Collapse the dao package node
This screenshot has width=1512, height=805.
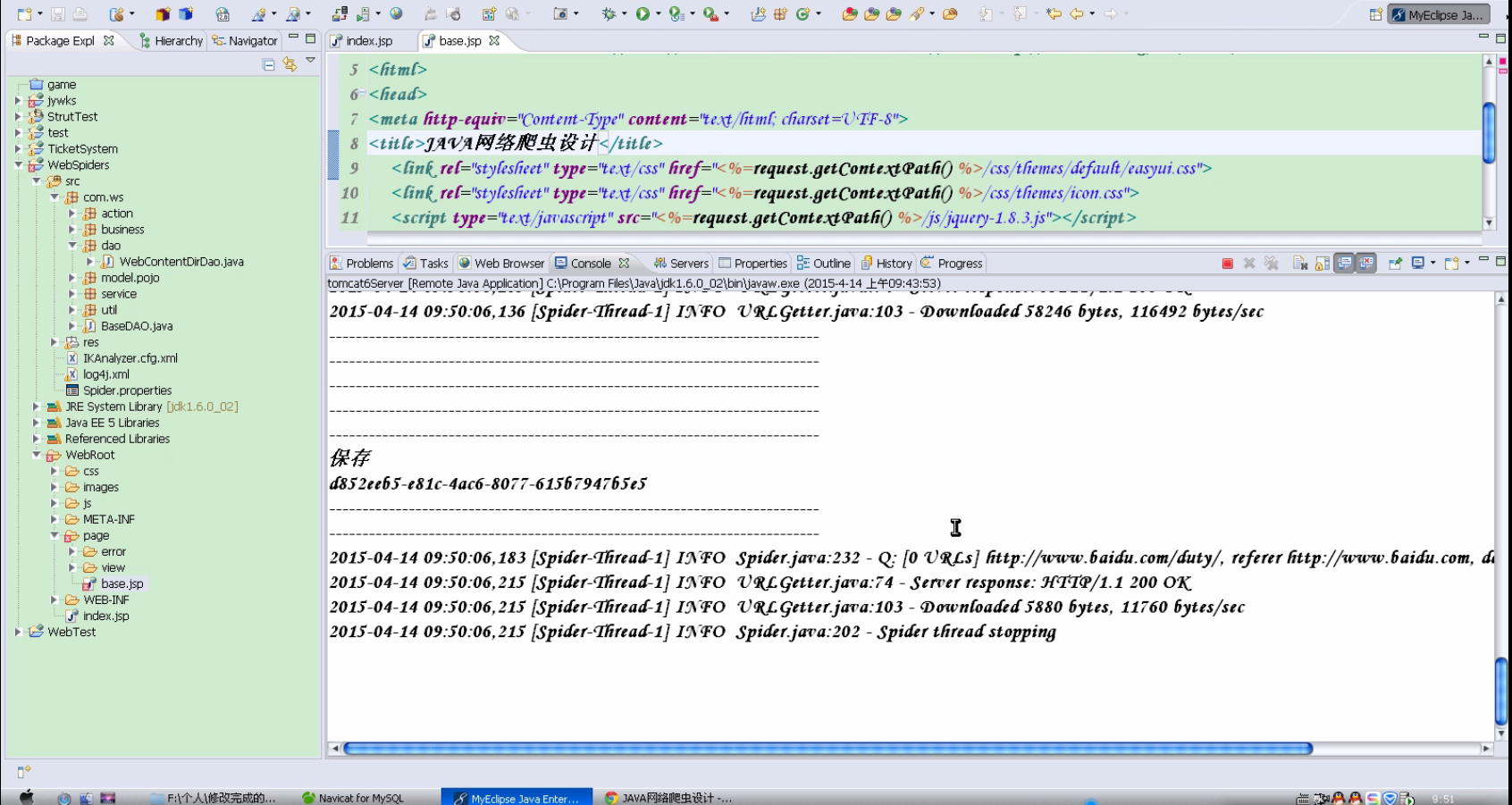pos(72,246)
